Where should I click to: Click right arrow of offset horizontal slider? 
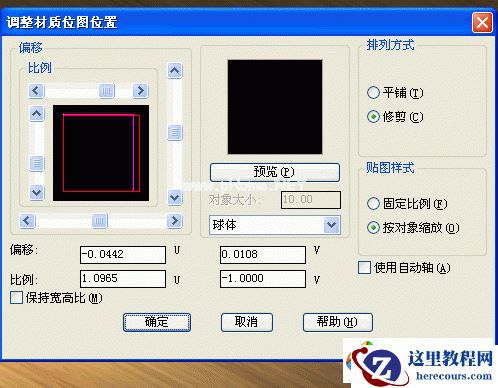pos(174,221)
